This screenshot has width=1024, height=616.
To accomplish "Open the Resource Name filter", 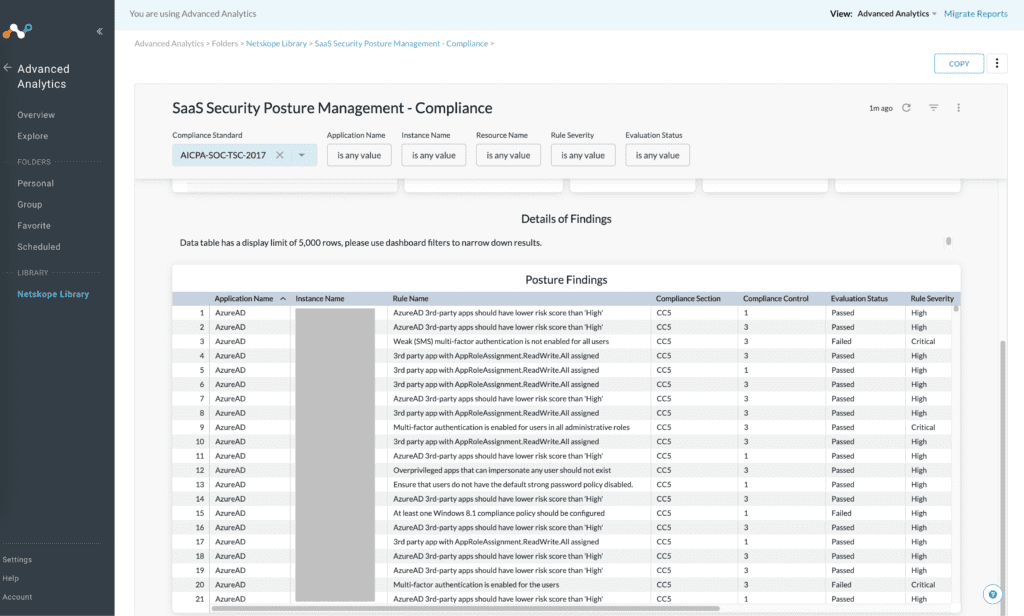I will [x=508, y=155].
